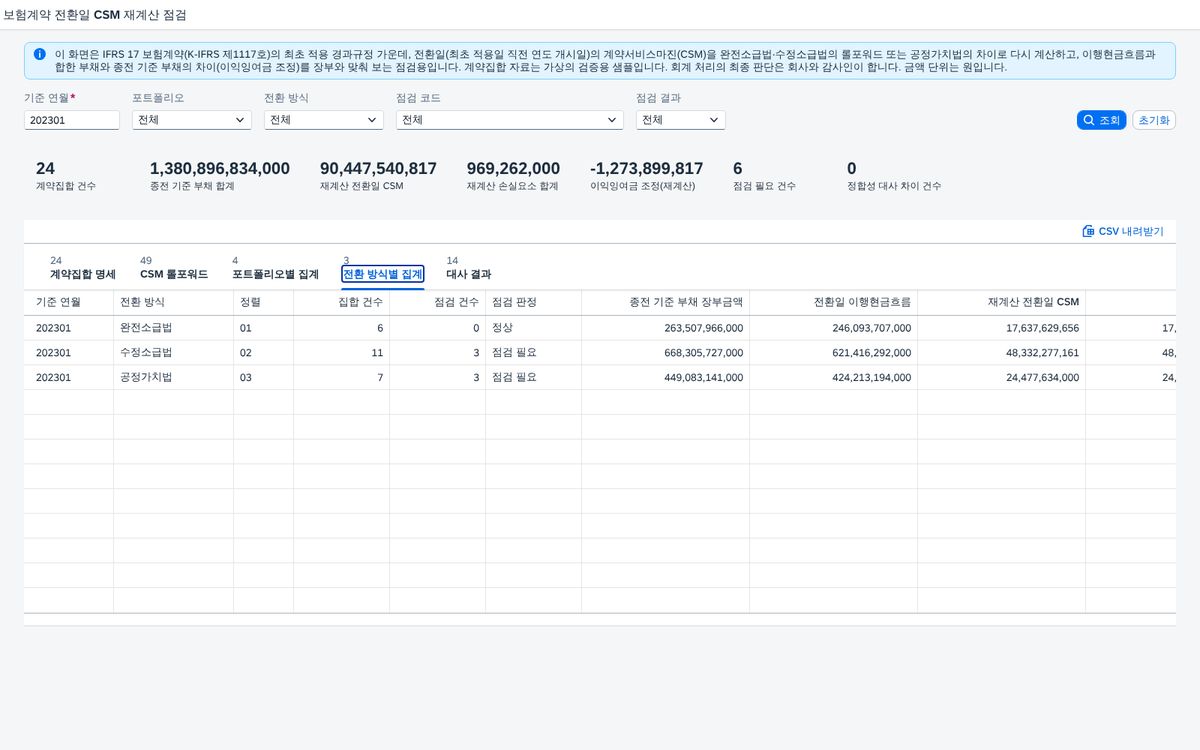Click the 정렬 column header

pos(264,302)
